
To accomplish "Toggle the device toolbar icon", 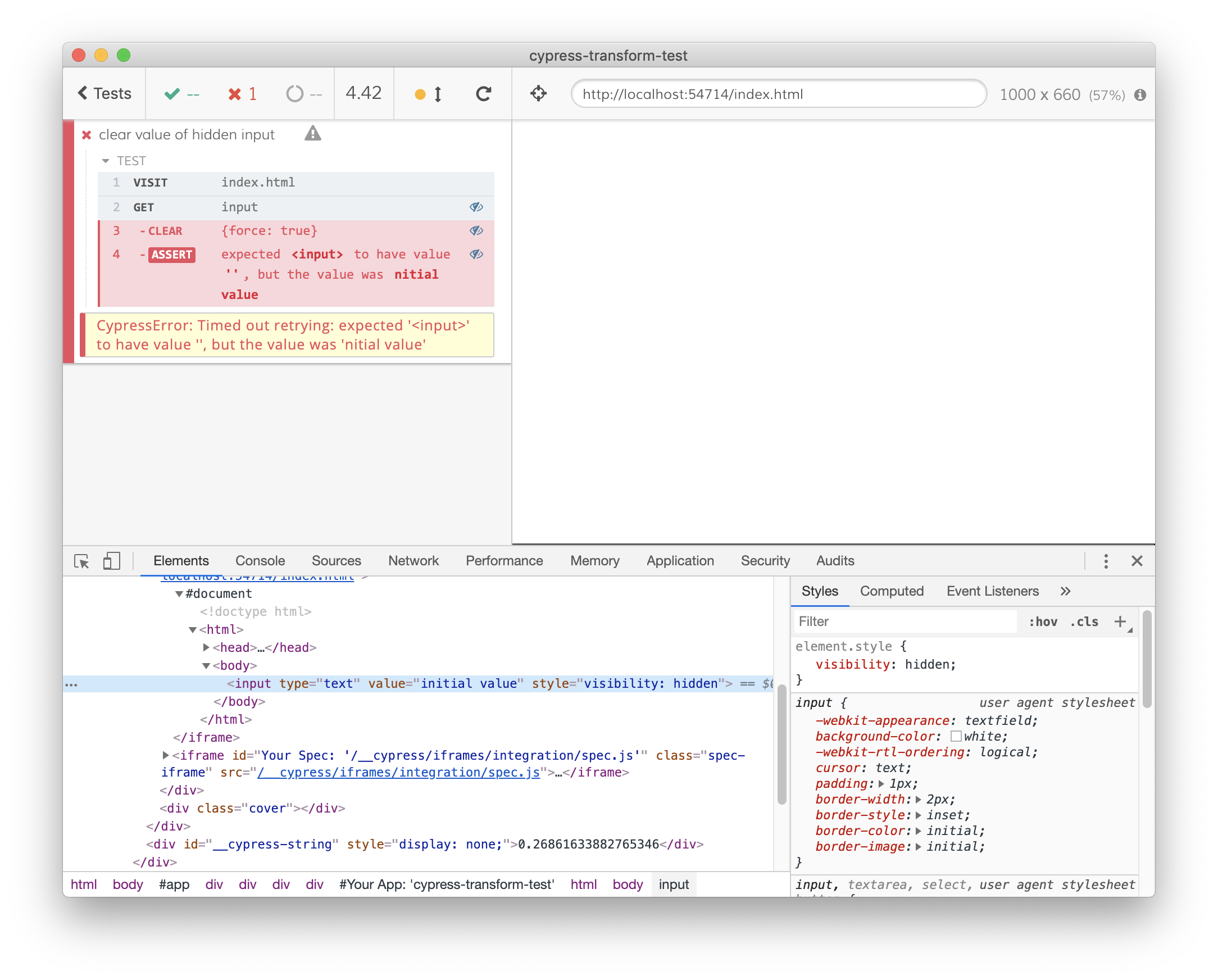I will pos(111,561).
